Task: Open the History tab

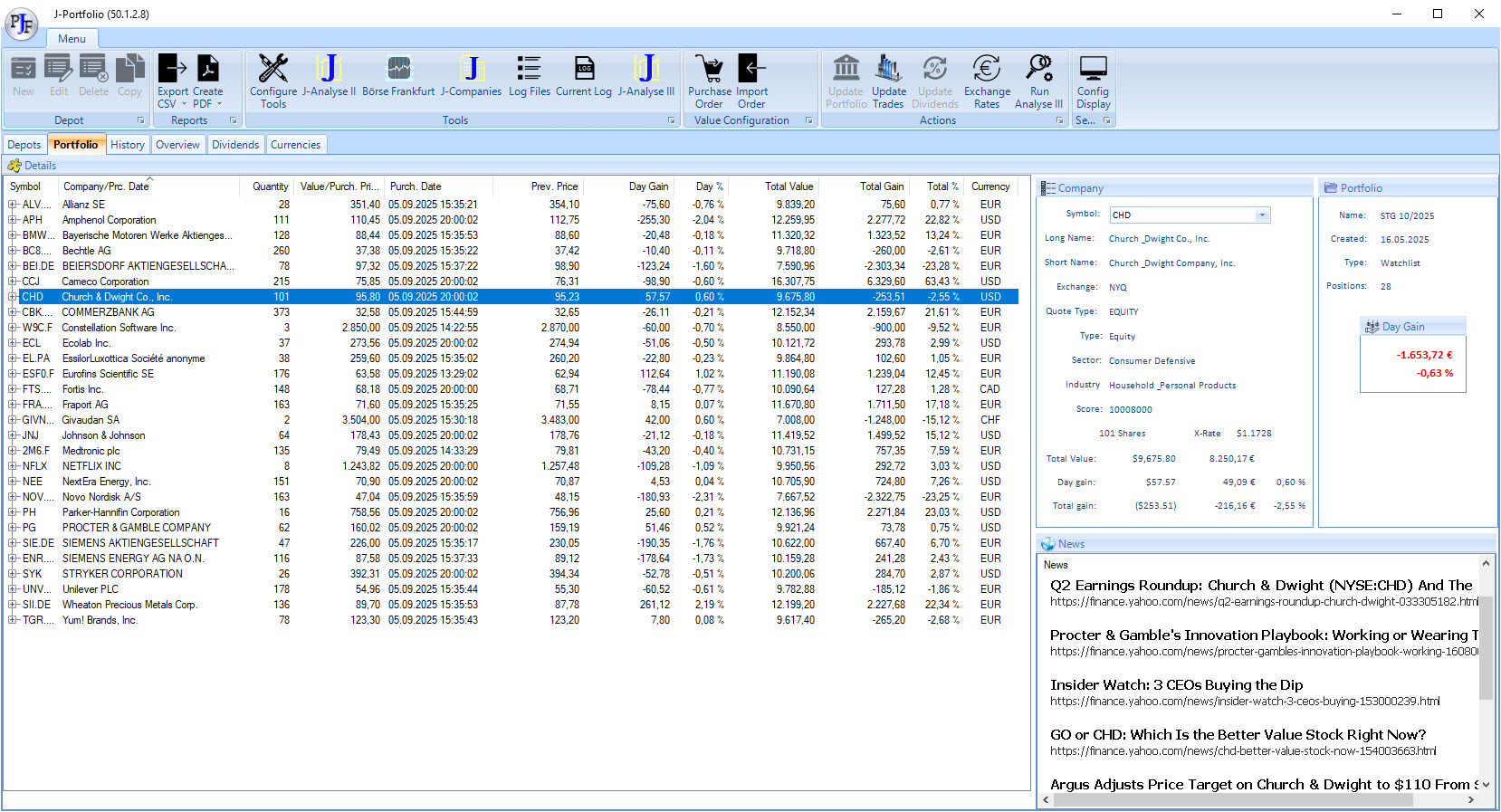Action: coord(128,145)
